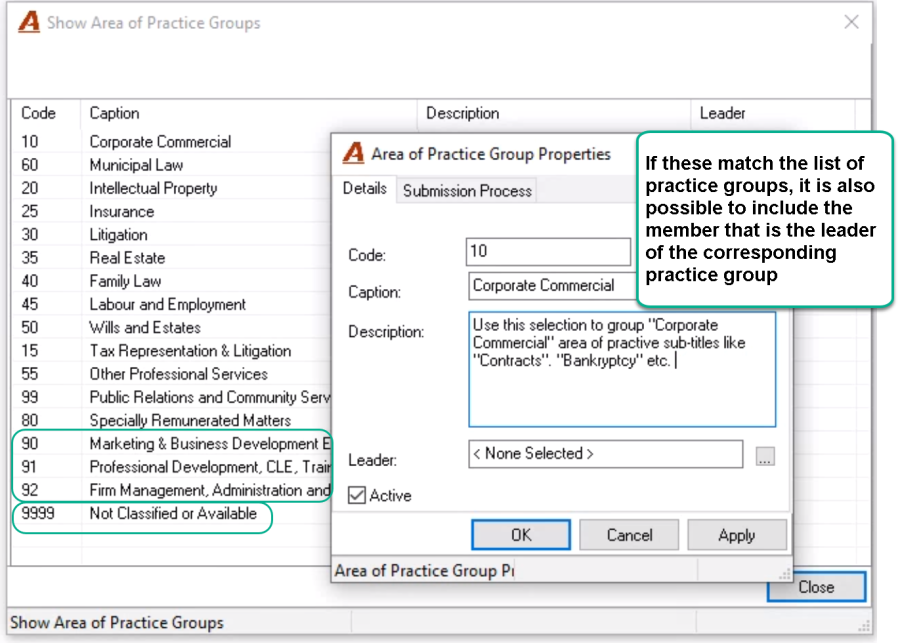Click the app logo in the Show Area of Practice Groups title bar
Viewport: 900px width, 643px height.
pos(29,22)
